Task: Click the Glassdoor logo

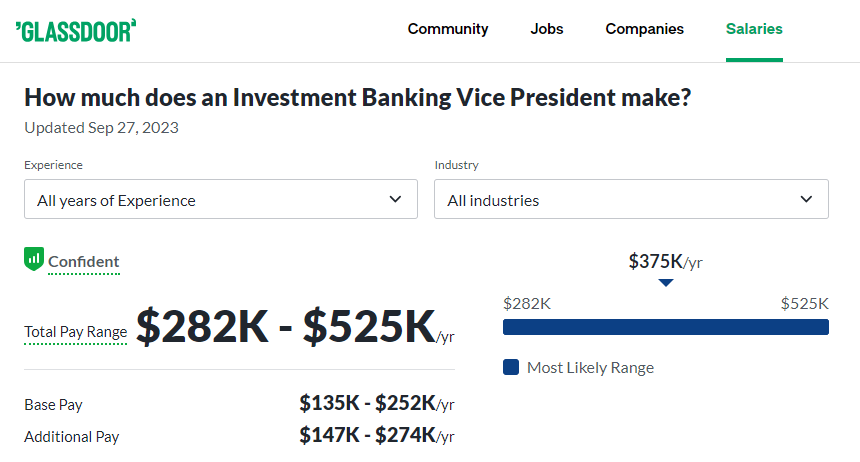Action: [x=76, y=31]
